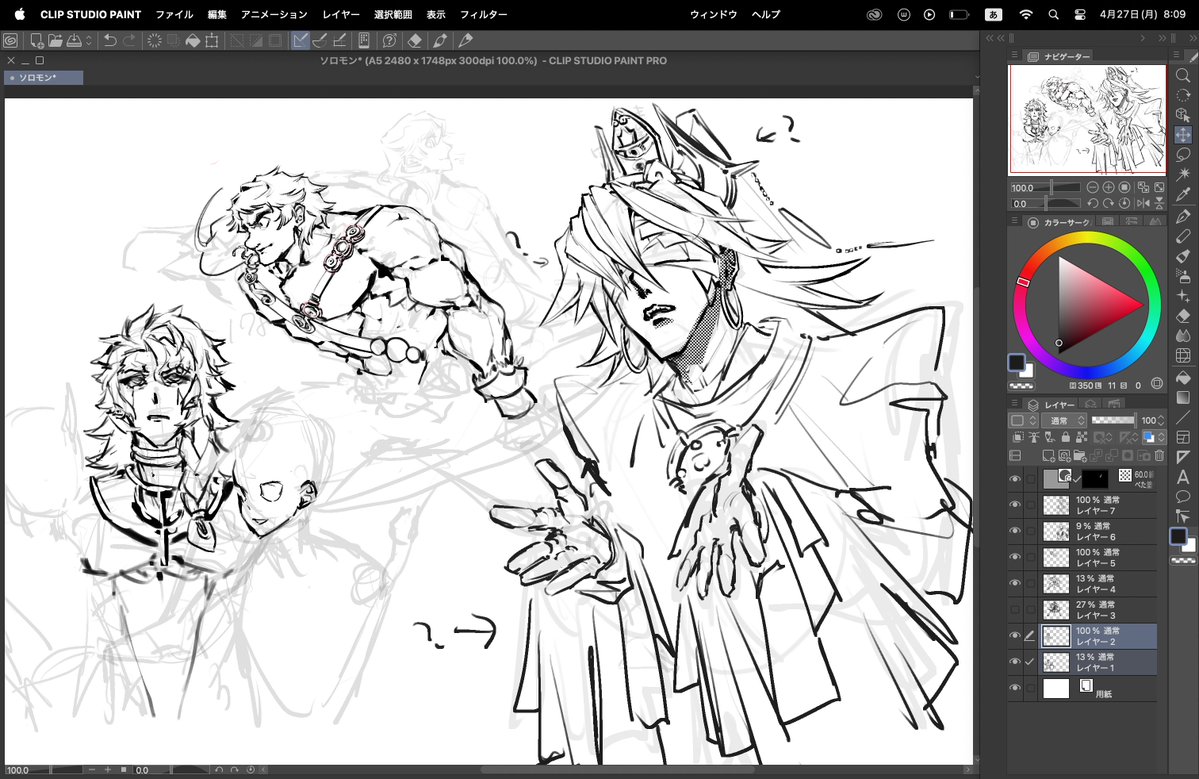Create a new canvas from the toolbar
The width and height of the screenshot is (1199, 779).
point(36,41)
